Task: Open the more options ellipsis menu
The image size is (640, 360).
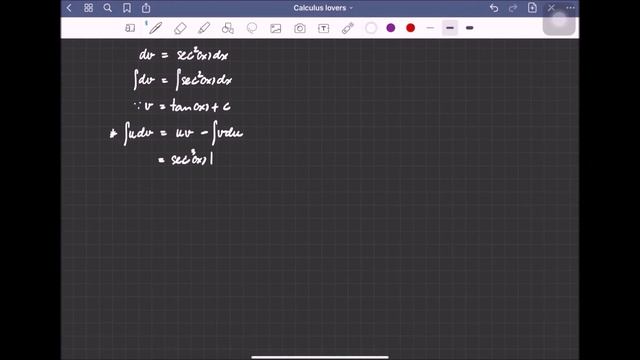Action: point(570,8)
